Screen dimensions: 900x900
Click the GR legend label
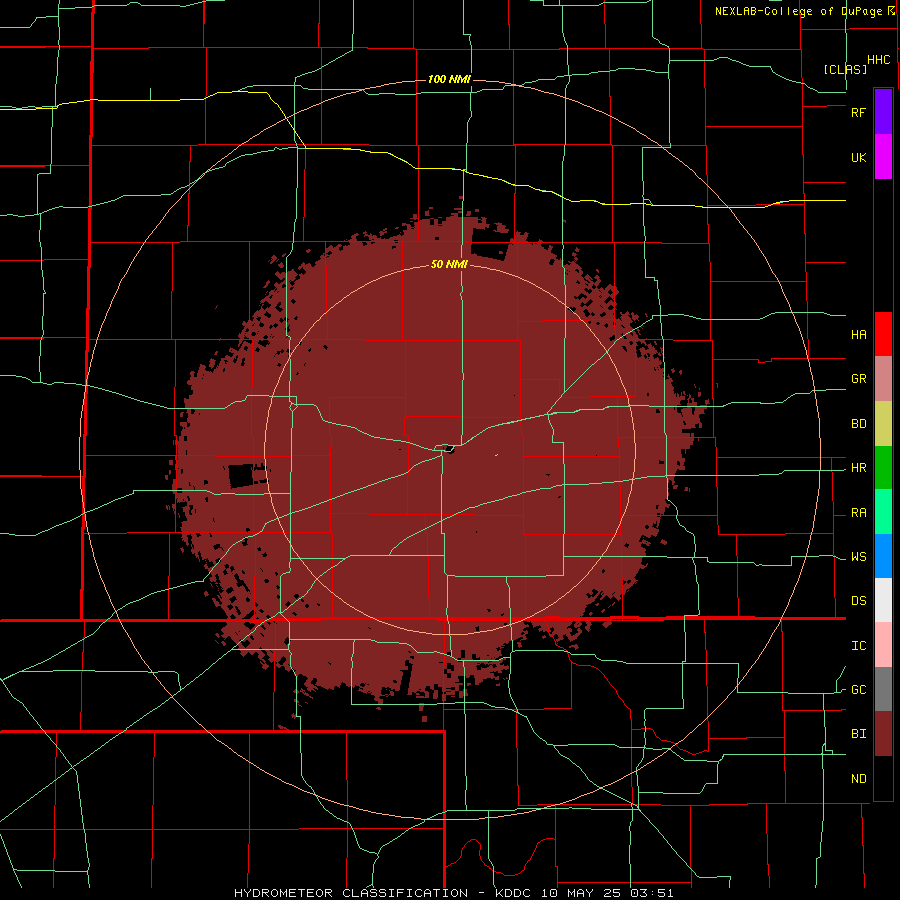(x=859, y=379)
